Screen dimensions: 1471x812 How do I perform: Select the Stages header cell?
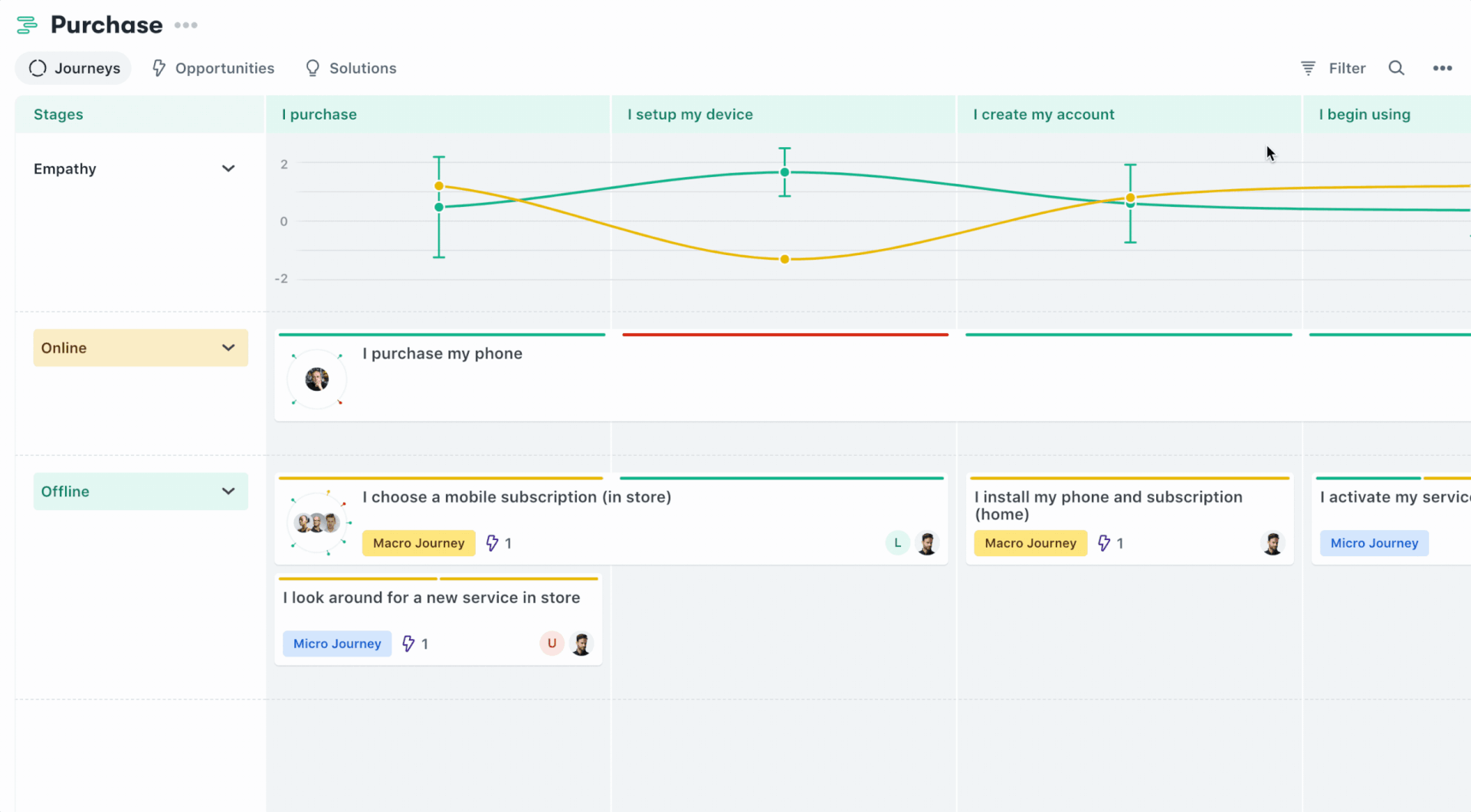(140, 114)
